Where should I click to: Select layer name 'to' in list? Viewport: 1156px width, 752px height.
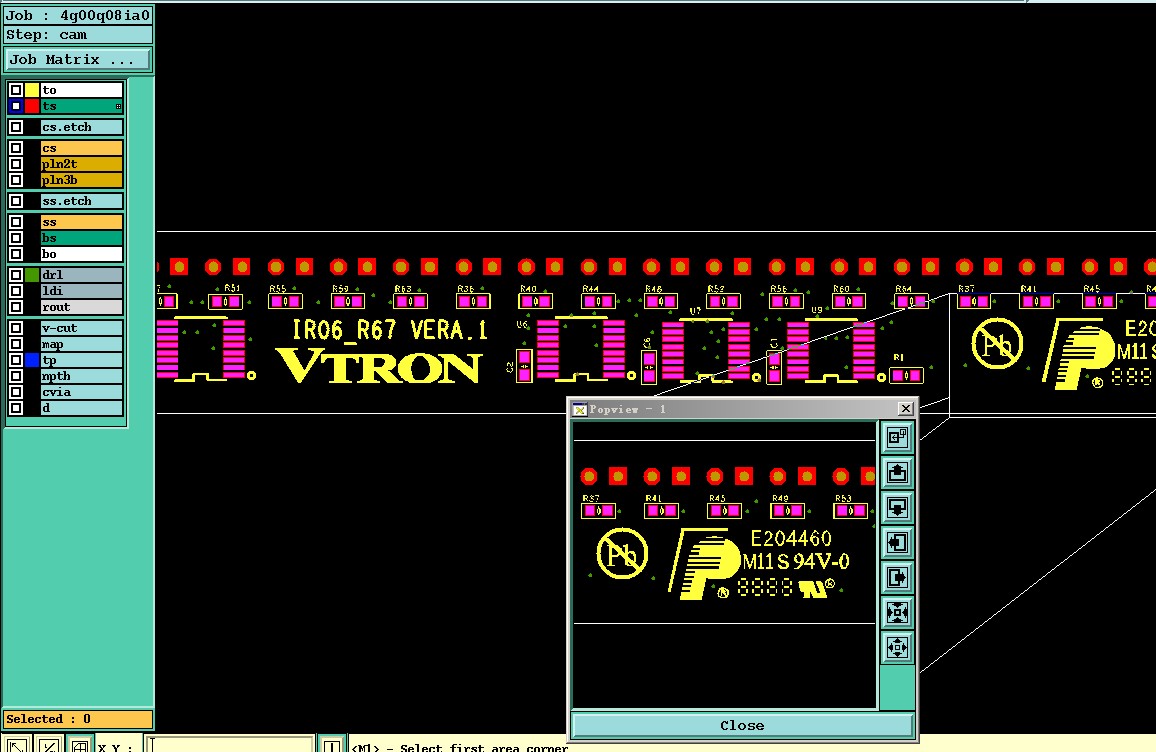click(x=81, y=90)
